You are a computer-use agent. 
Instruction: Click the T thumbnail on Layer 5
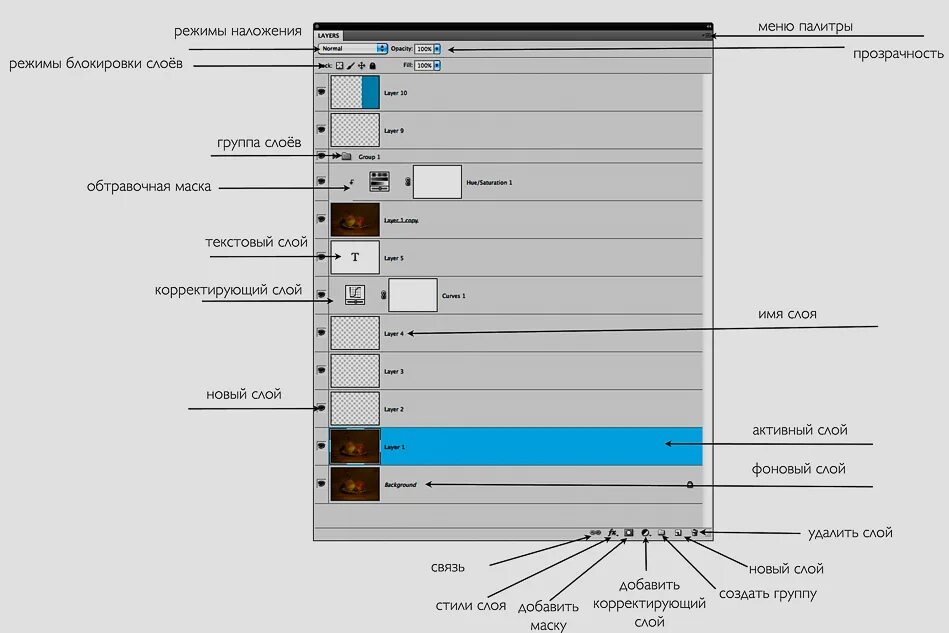tap(355, 257)
